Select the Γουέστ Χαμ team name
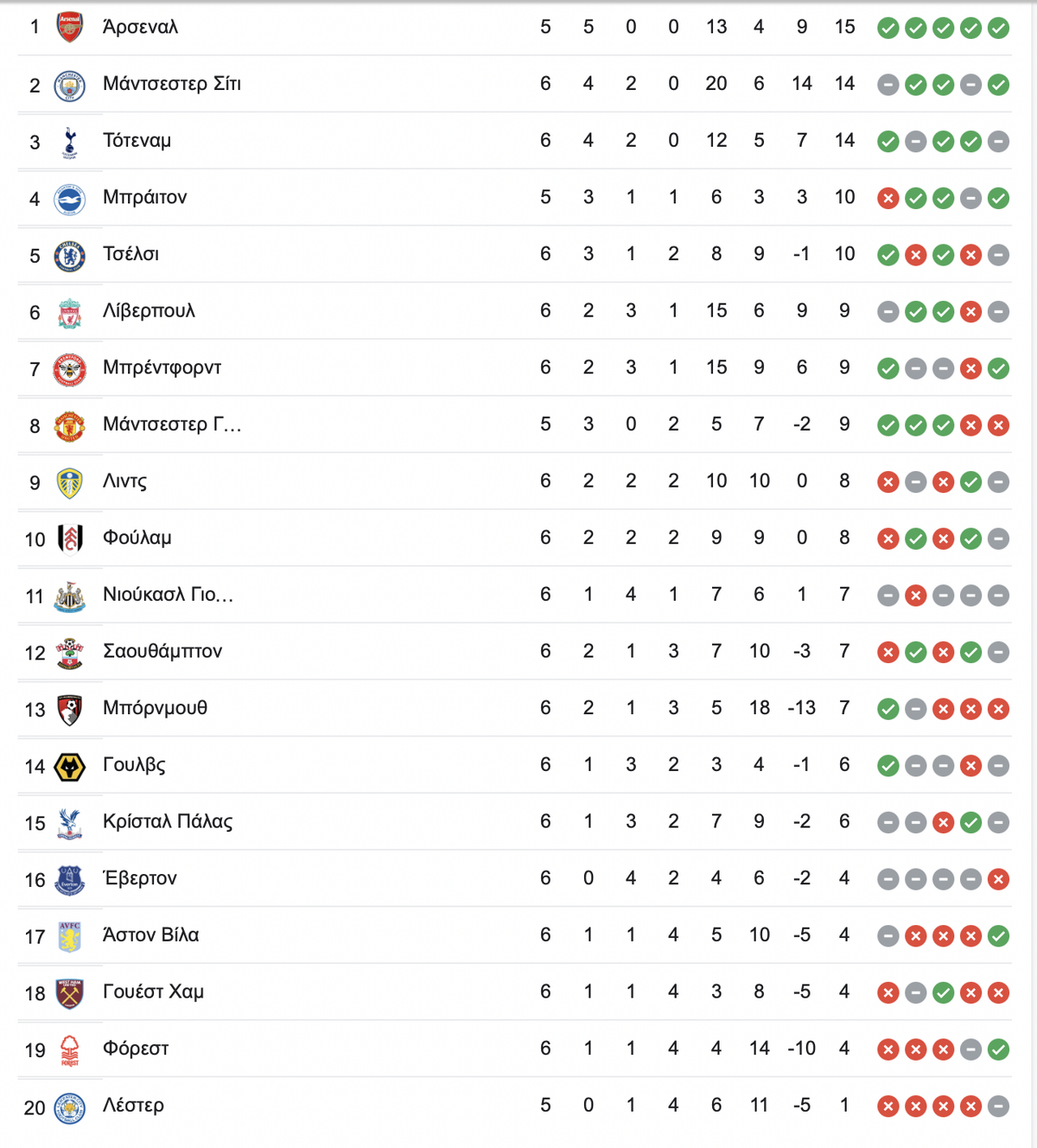The width and height of the screenshot is (1037, 1148). click(153, 992)
